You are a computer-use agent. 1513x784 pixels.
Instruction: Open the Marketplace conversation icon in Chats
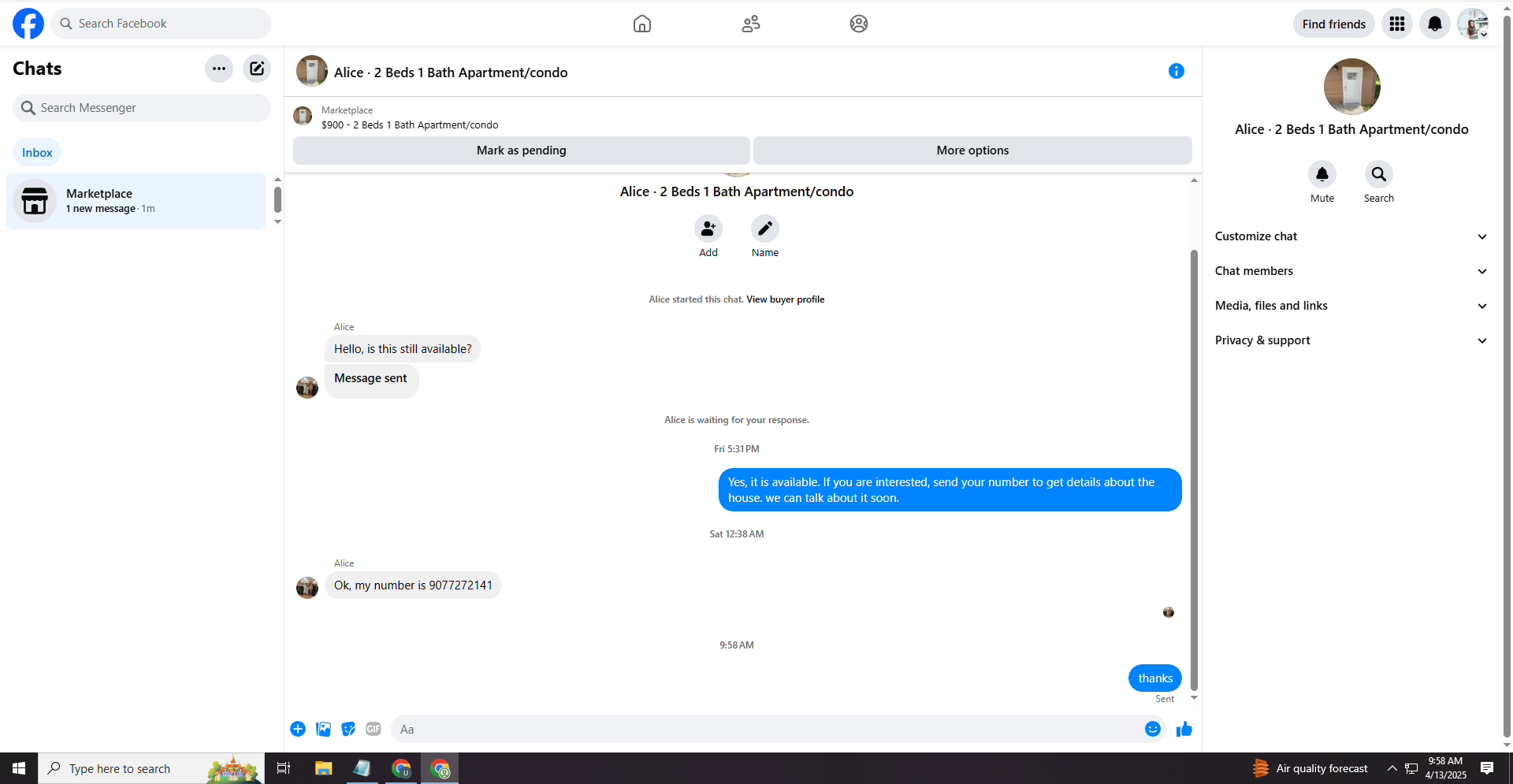(35, 201)
